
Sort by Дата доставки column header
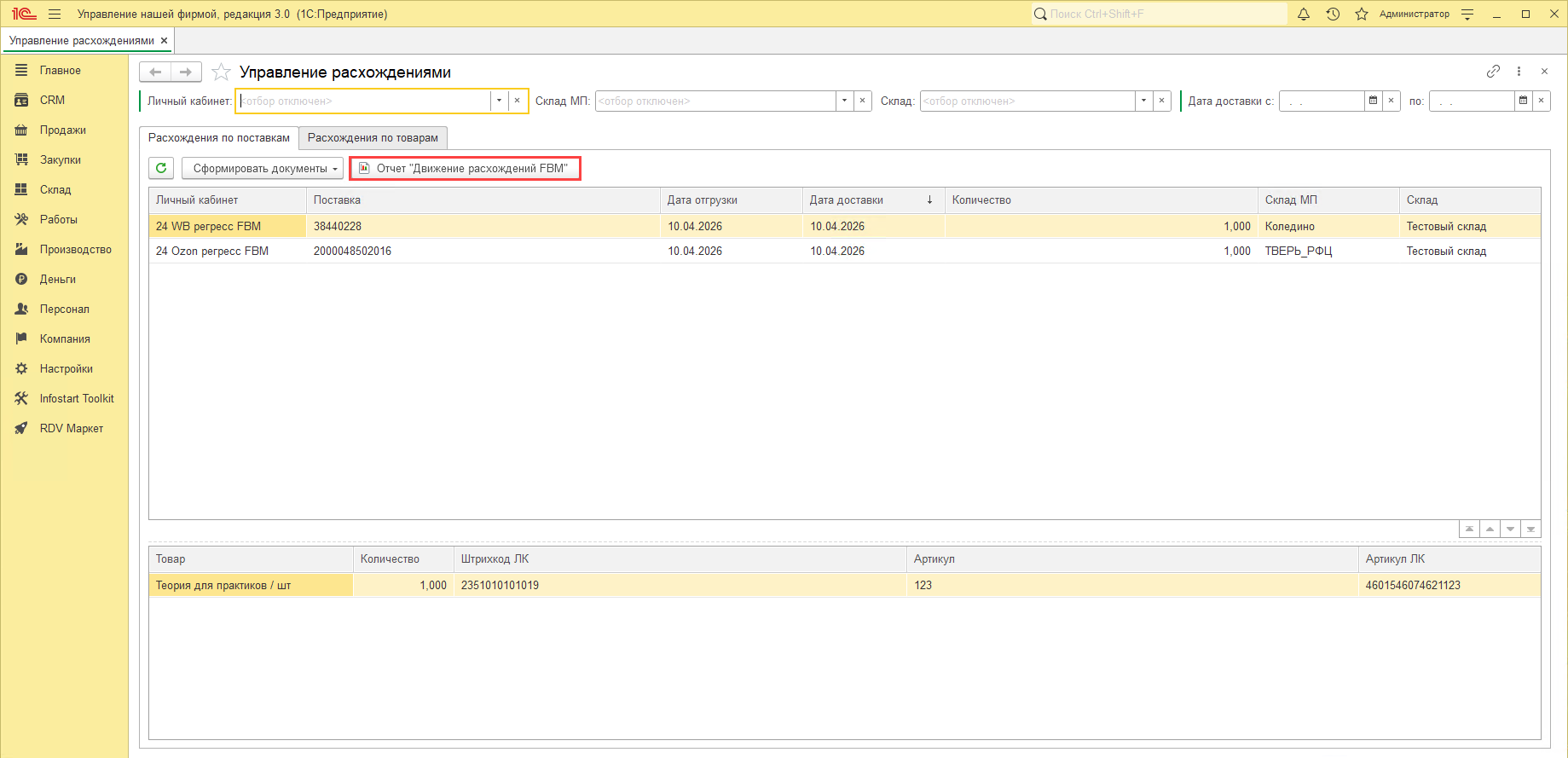pyautogui.click(x=873, y=200)
